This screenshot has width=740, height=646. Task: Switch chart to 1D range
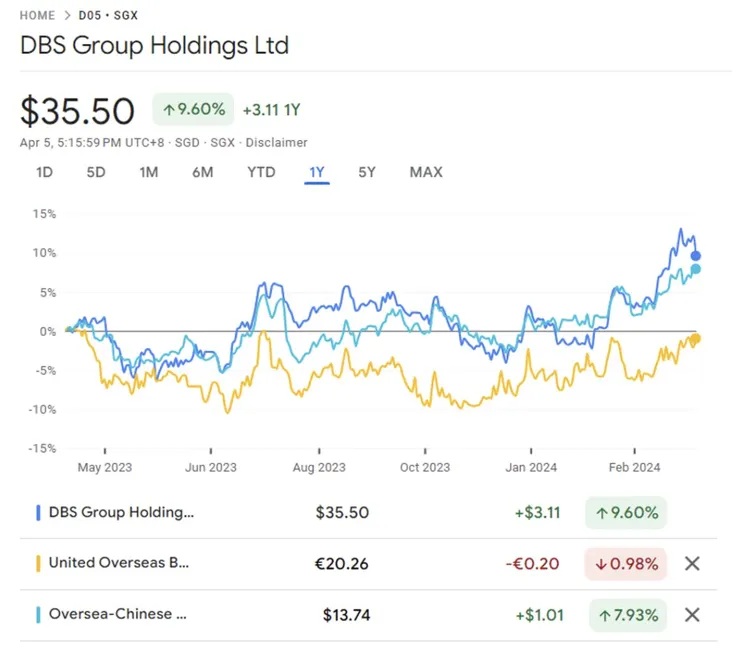tap(44, 172)
